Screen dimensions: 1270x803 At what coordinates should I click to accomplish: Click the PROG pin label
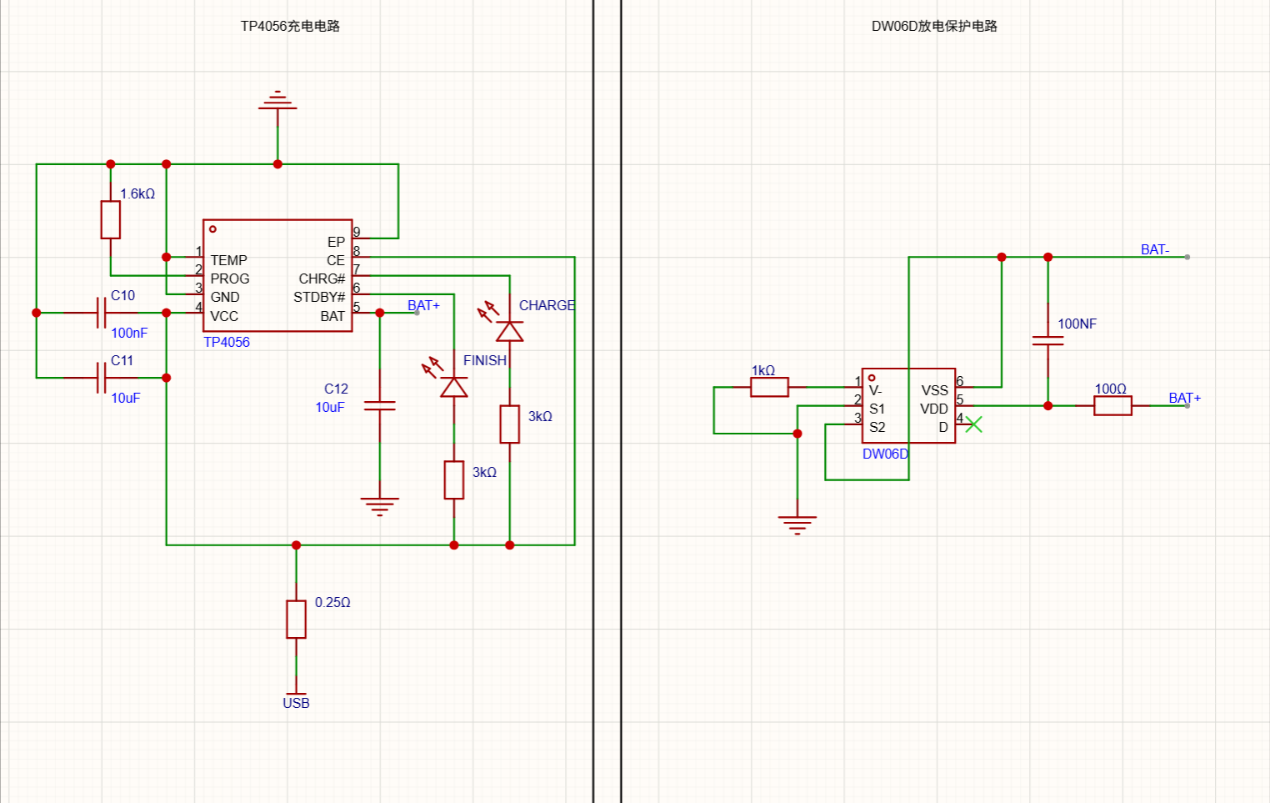(x=230, y=279)
